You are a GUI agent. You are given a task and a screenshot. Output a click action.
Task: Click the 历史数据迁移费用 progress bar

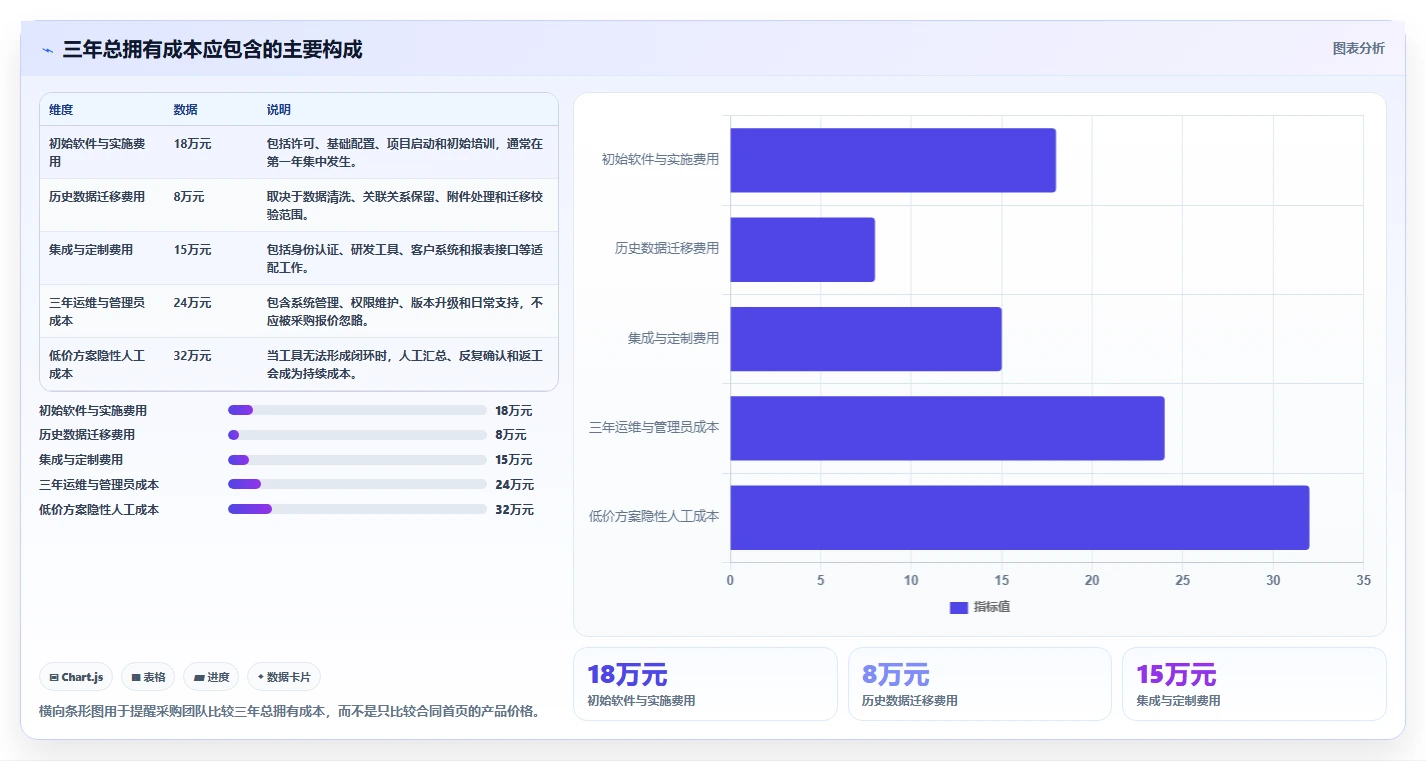tap(357, 435)
